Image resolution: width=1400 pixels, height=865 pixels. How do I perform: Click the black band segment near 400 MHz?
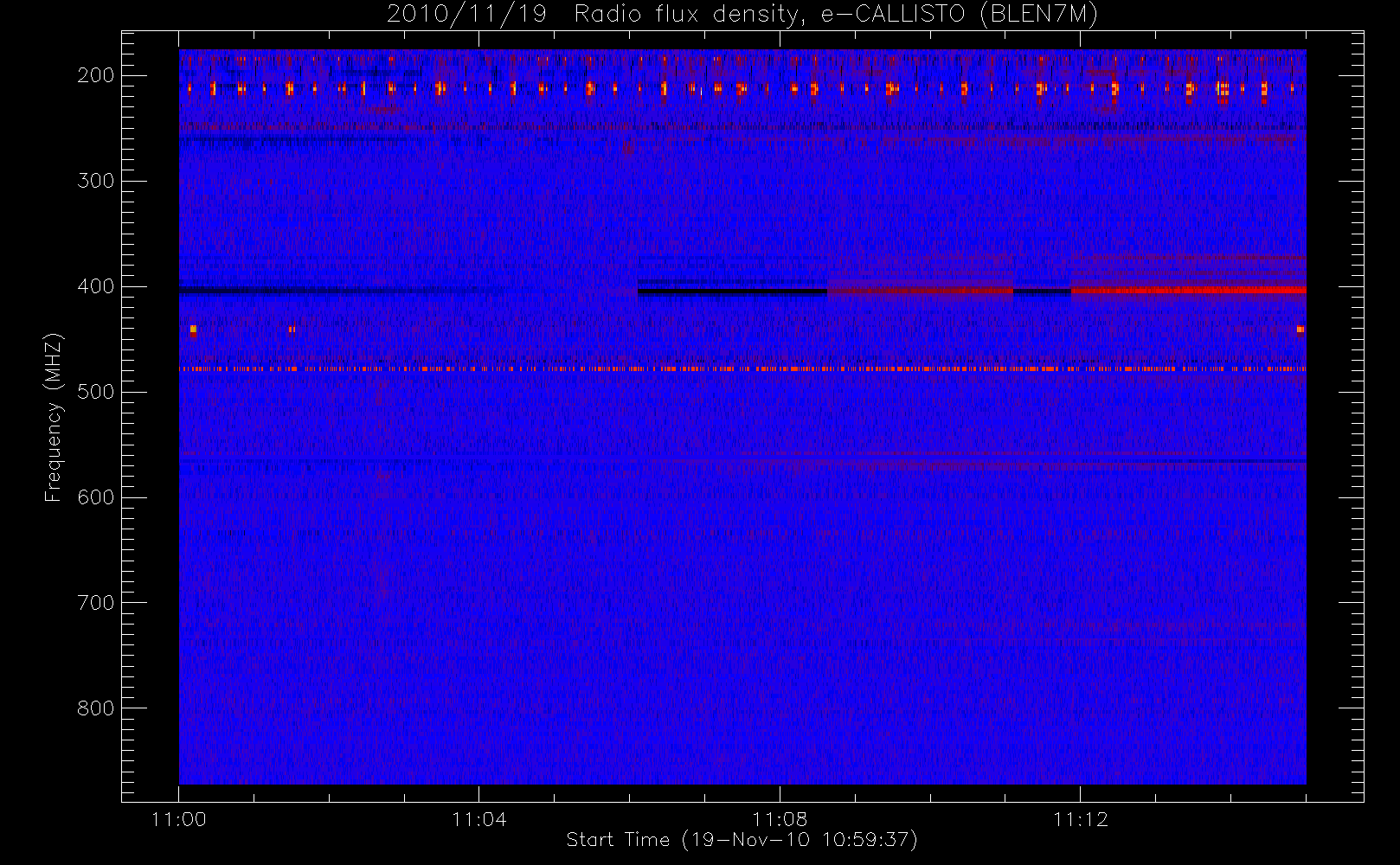coord(732,292)
